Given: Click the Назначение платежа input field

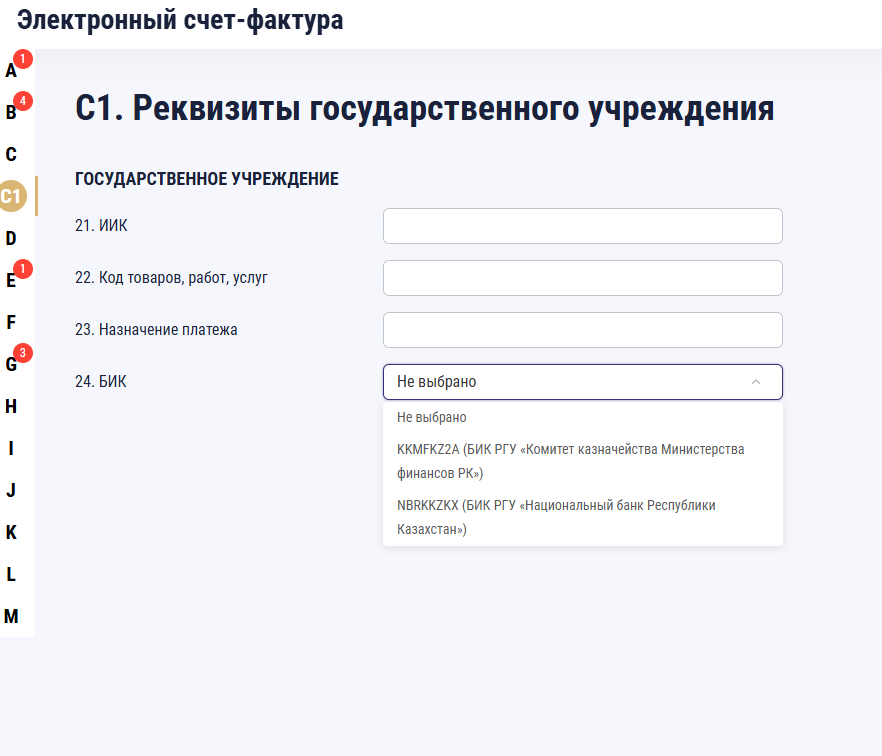Looking at the screenshot, I should (582, 330).
